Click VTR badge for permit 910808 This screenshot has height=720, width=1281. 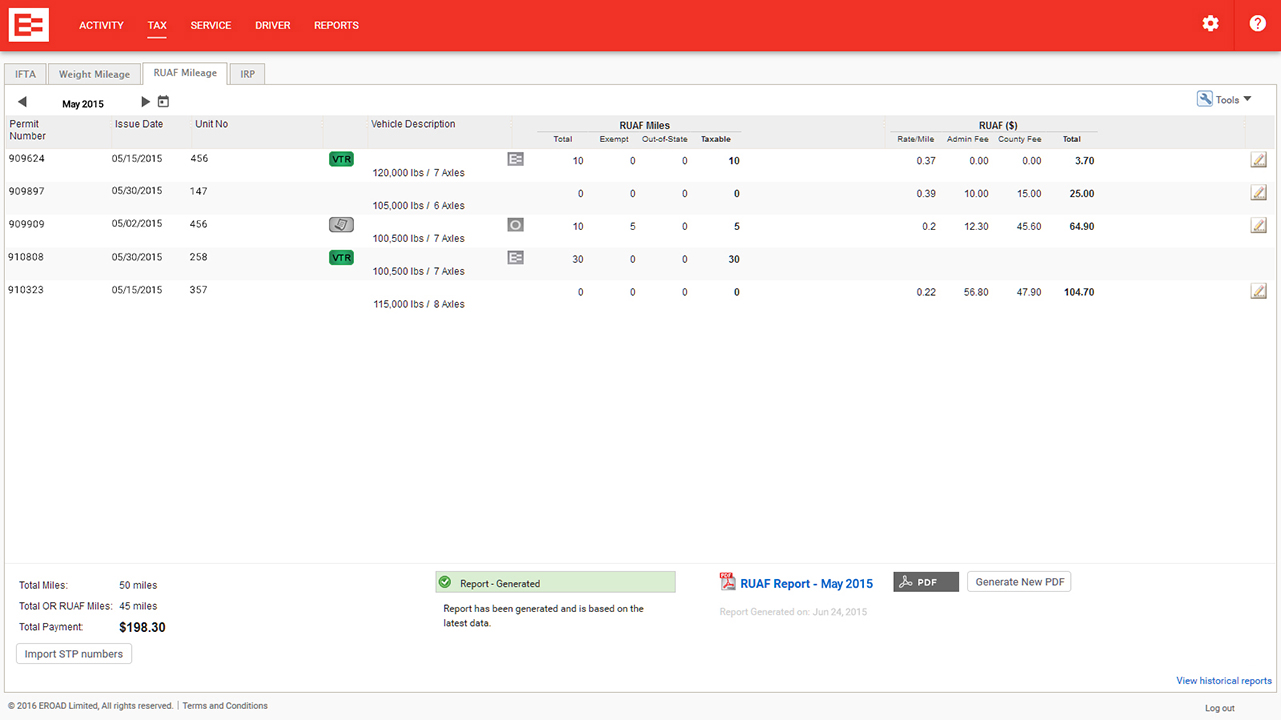click(x=341, y=258)
